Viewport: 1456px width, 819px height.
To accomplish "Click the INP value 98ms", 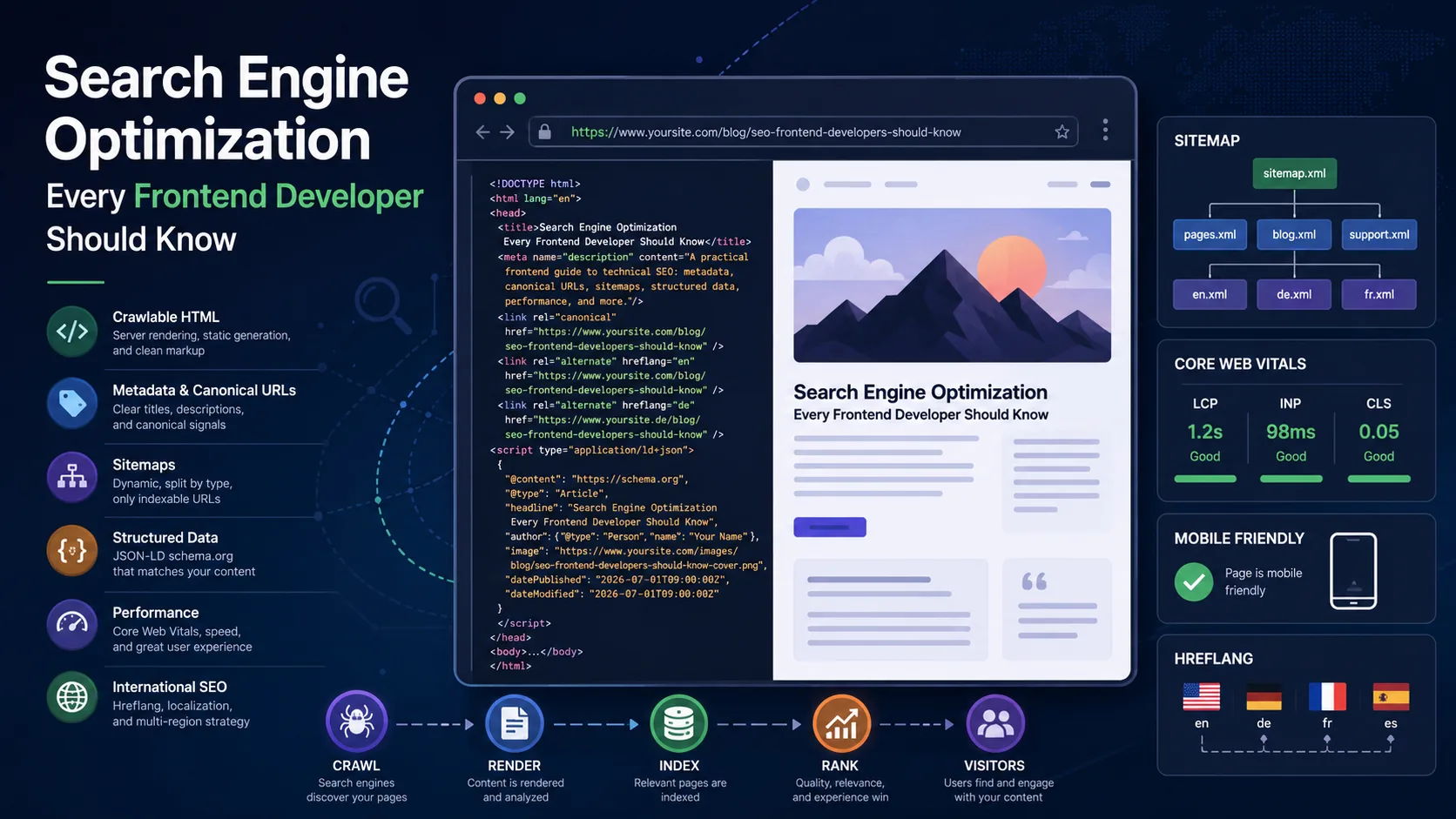I will pos(1291,432).
